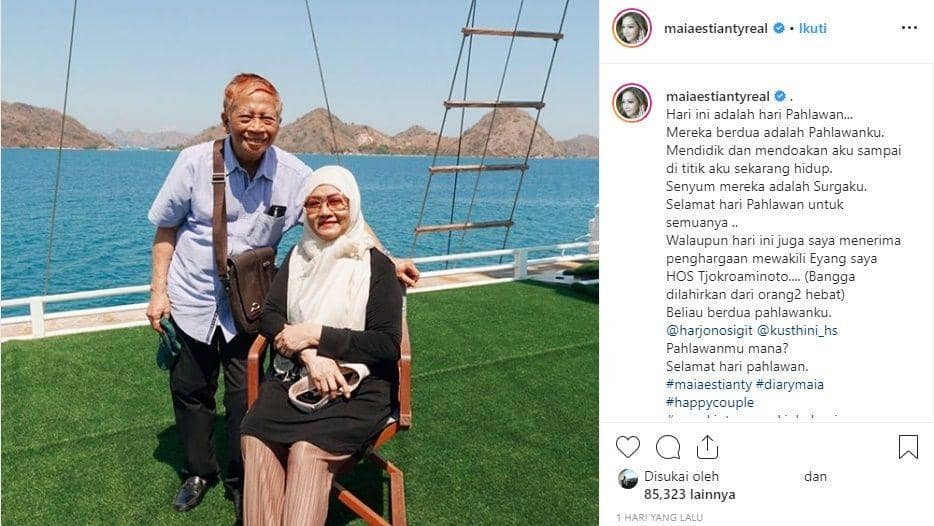Open the couple photo on the boat
The width and height of the screenshot is (934, 526).
tap(300, 263)
